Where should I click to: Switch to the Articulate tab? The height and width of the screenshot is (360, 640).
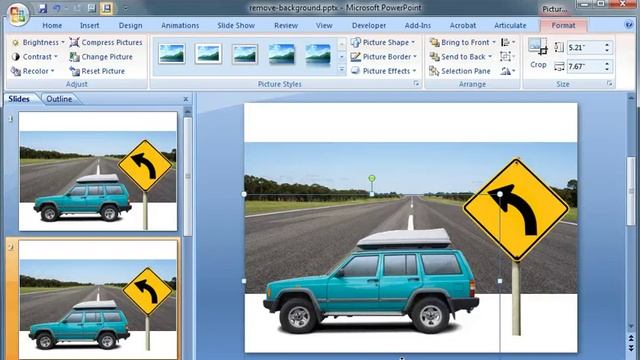point(510,25)
